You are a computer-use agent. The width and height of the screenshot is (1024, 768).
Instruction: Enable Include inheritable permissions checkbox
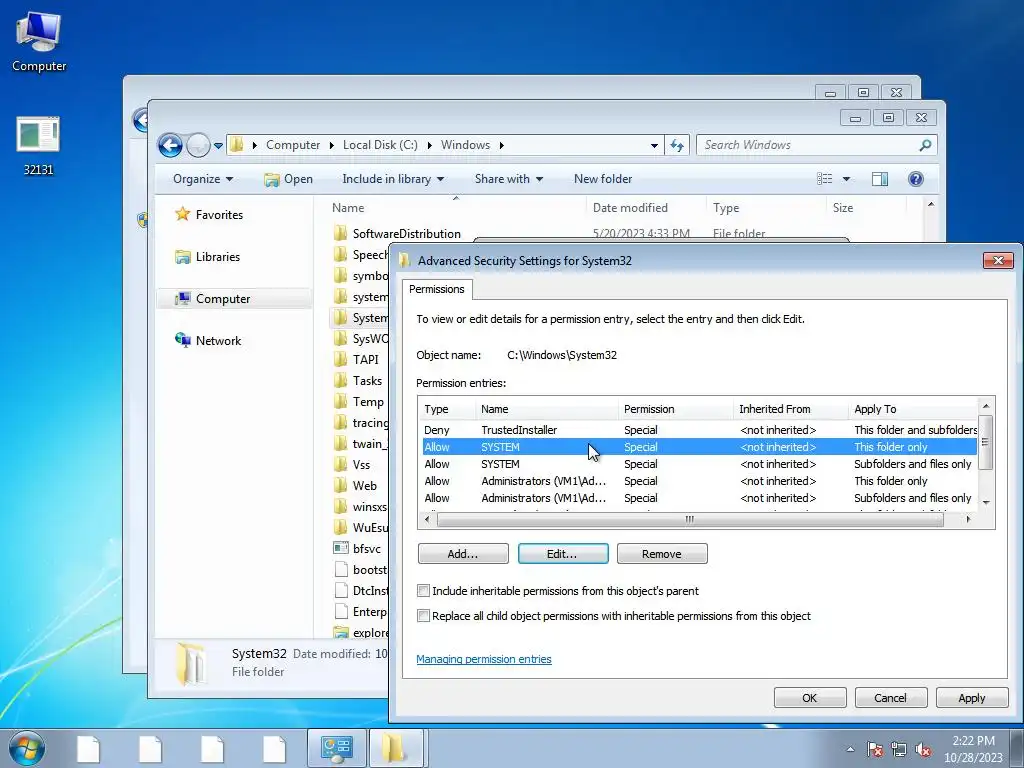click(x=423, y=590)
